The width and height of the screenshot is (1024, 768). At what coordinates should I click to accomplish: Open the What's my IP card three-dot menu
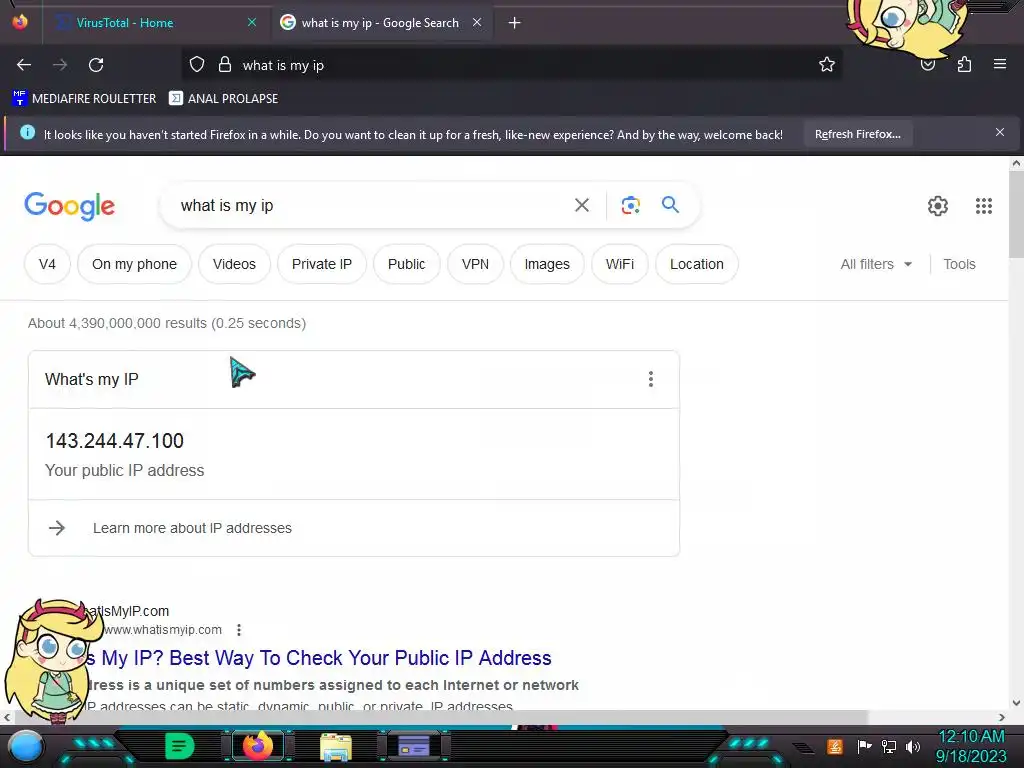(x=650, y=379)
